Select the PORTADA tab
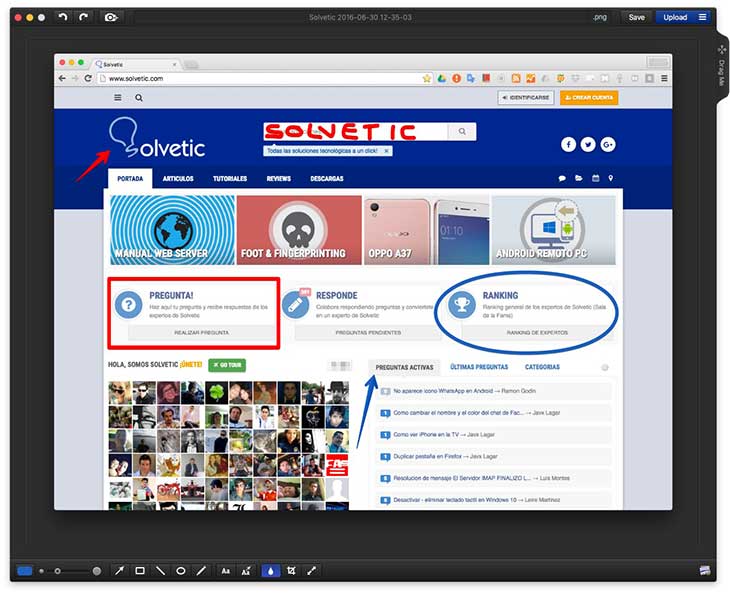The image size is (730, 594). (x=130, y=179)
